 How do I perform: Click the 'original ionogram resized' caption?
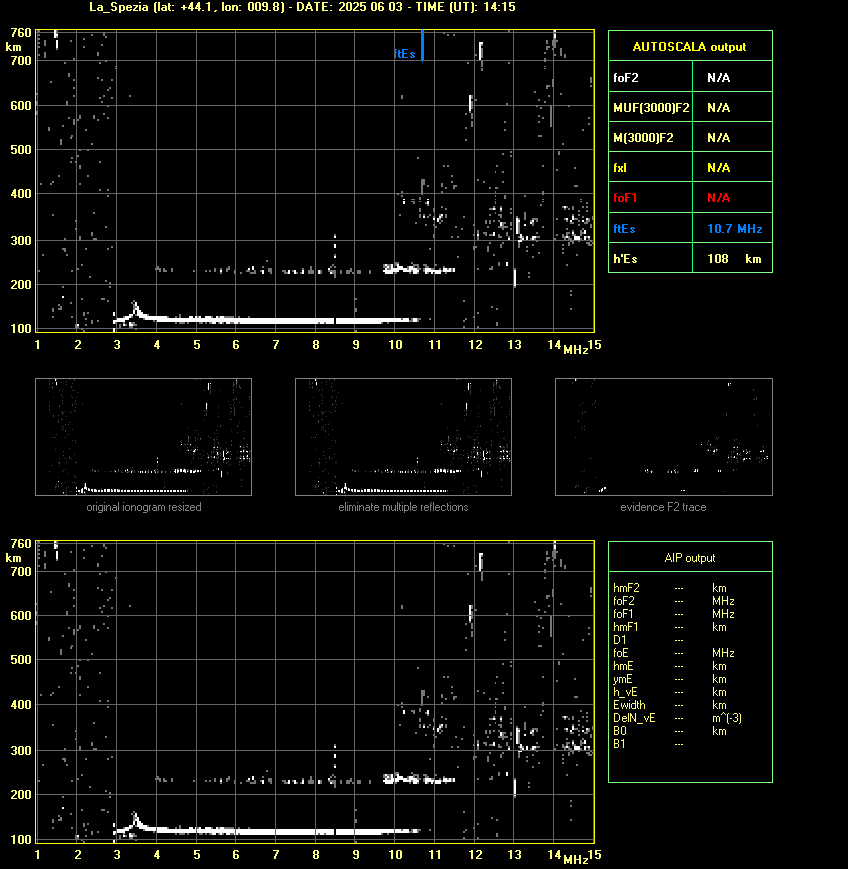click(x=144, y=507)
